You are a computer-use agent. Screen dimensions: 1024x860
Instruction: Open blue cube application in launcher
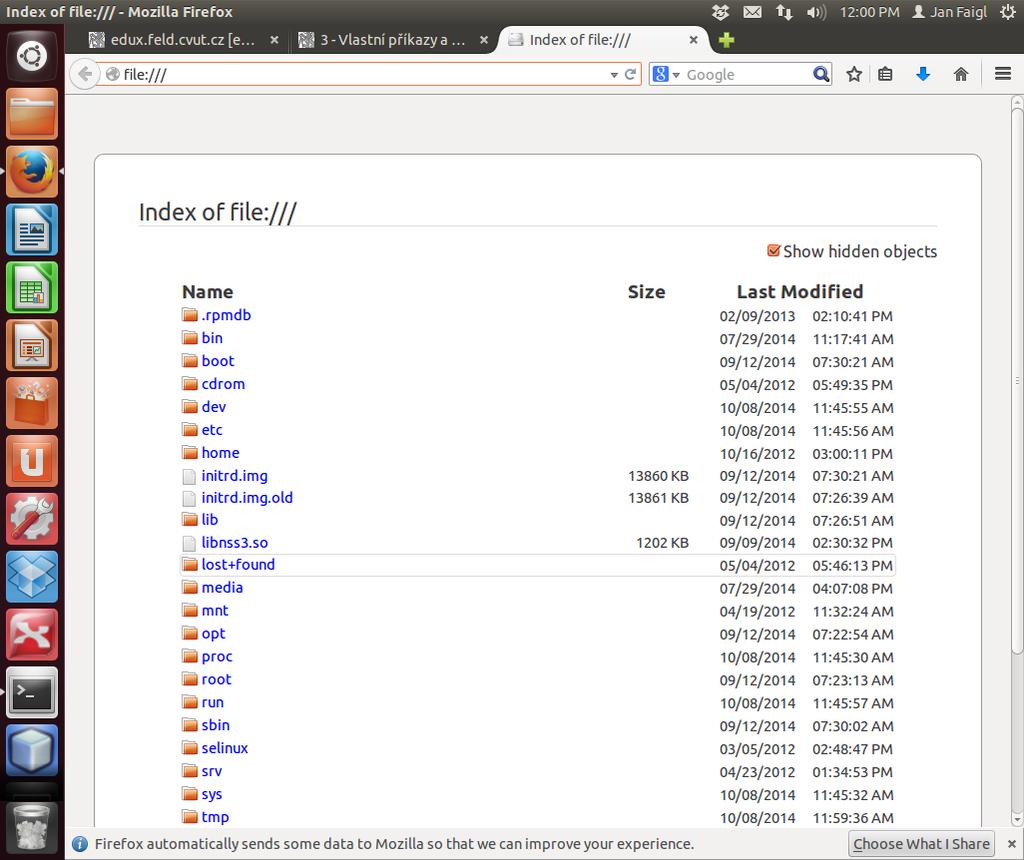[31, 750]
